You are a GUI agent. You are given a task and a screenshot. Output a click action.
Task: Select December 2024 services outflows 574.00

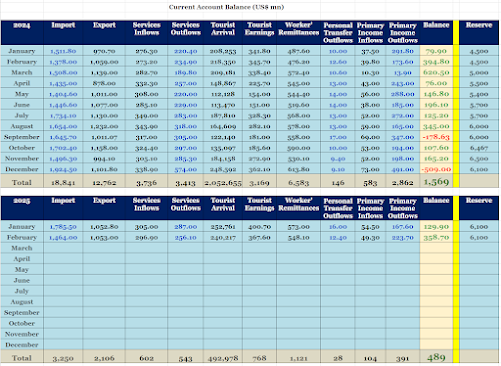185,169
